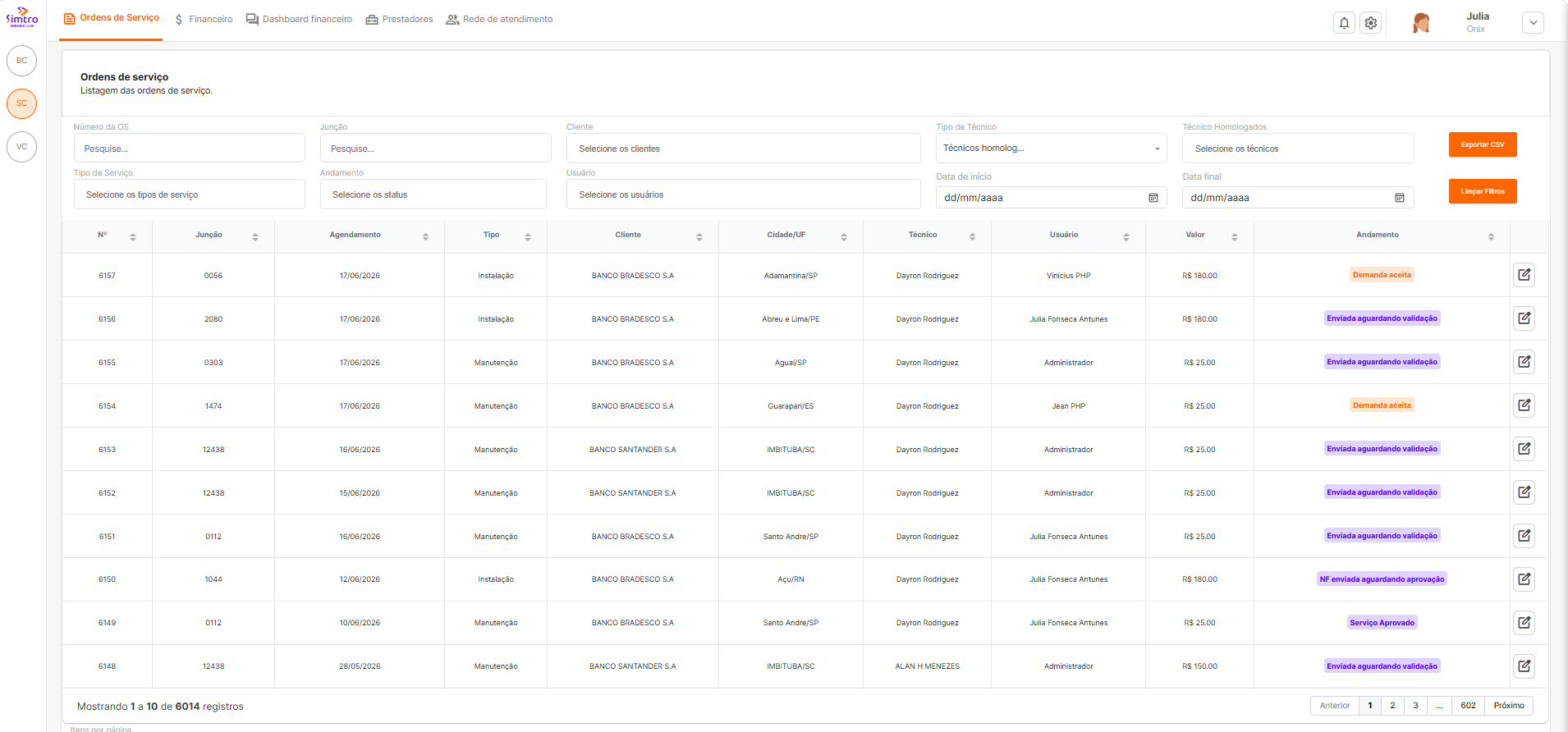Click the Simtro logo
The image size is (1568, 732).
pyautogui.click(x=22, y=17)
